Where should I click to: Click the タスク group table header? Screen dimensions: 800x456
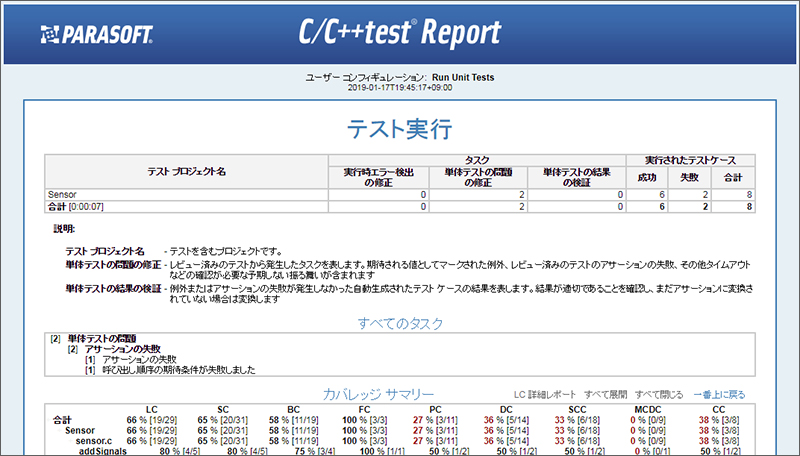[x=477, y=160]
